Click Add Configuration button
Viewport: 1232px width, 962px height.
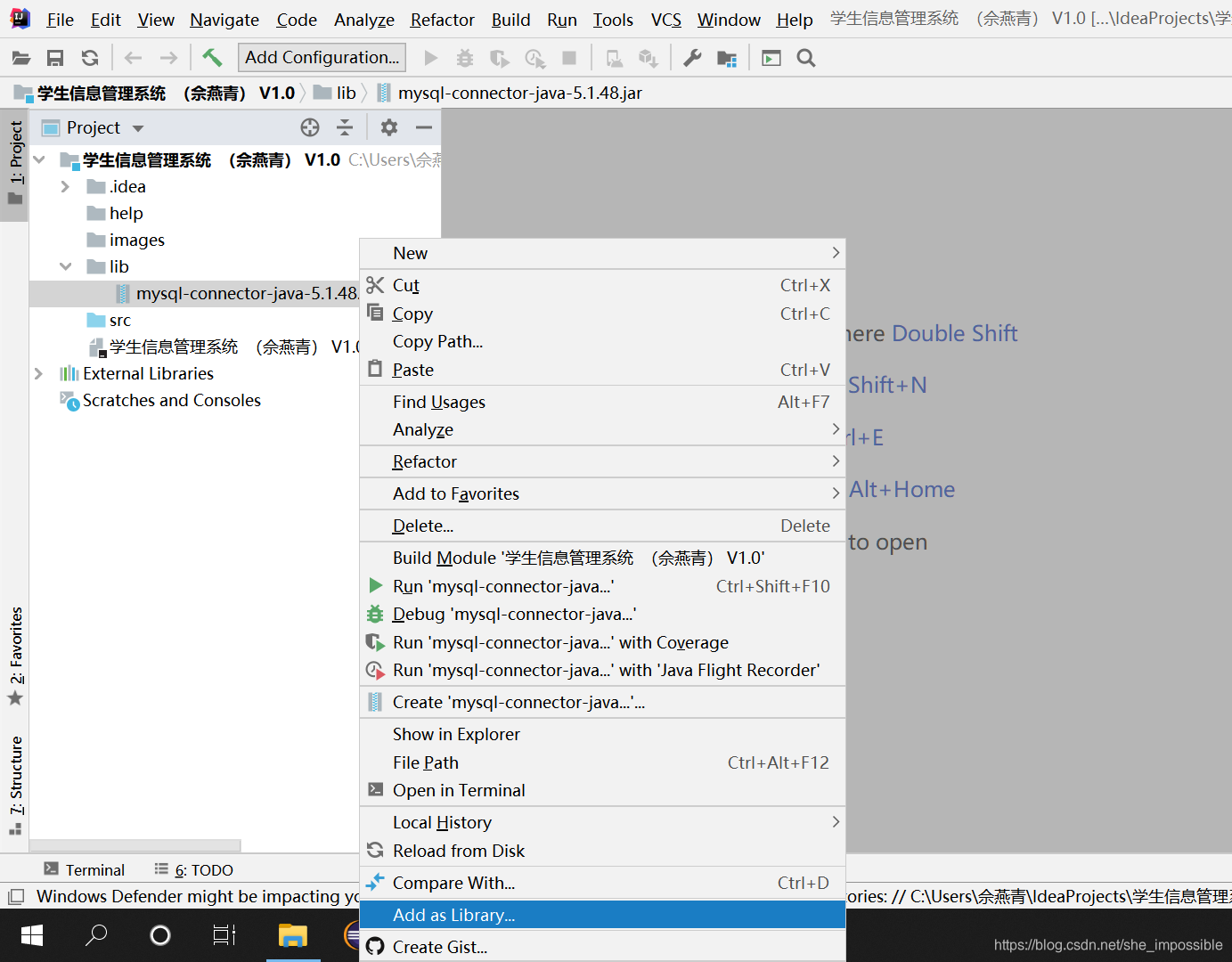tap(322, 58)
